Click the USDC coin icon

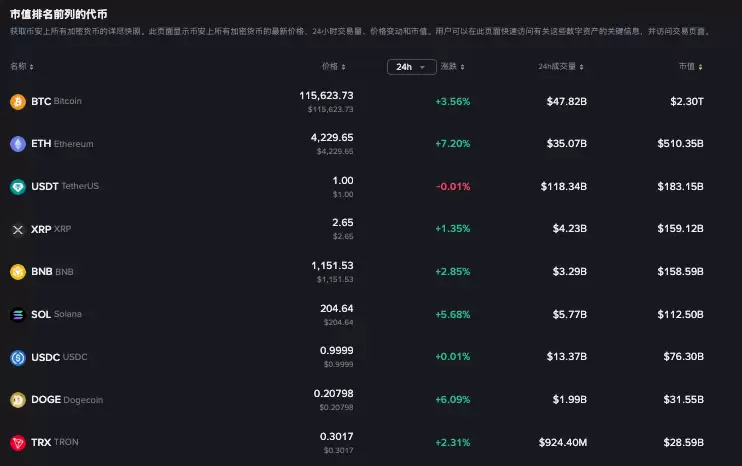coord(17,357)
